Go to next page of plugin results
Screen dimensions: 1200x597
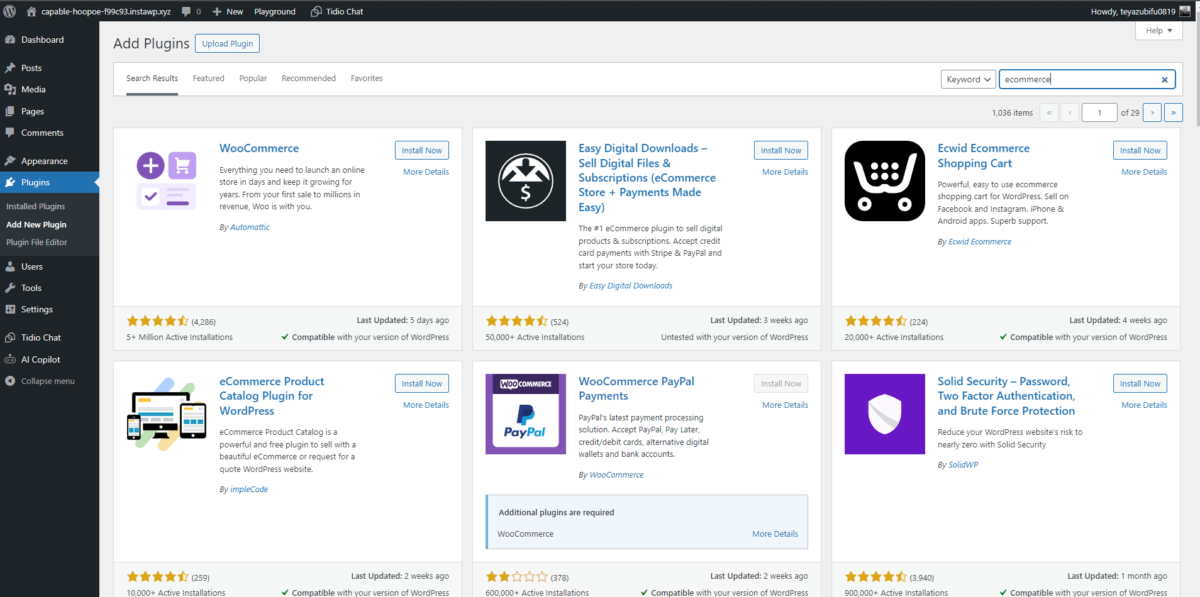1152,113
